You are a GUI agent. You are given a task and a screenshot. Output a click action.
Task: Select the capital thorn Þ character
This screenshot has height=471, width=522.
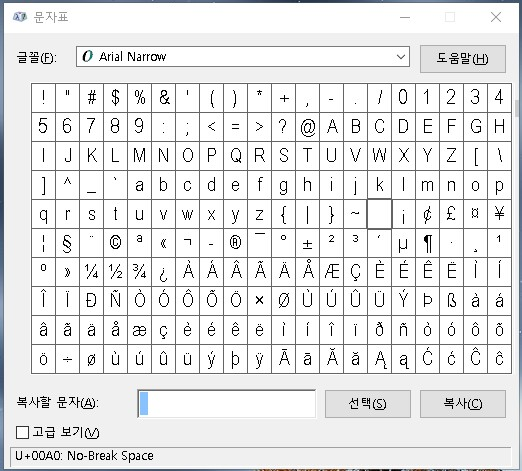(427, 301)
